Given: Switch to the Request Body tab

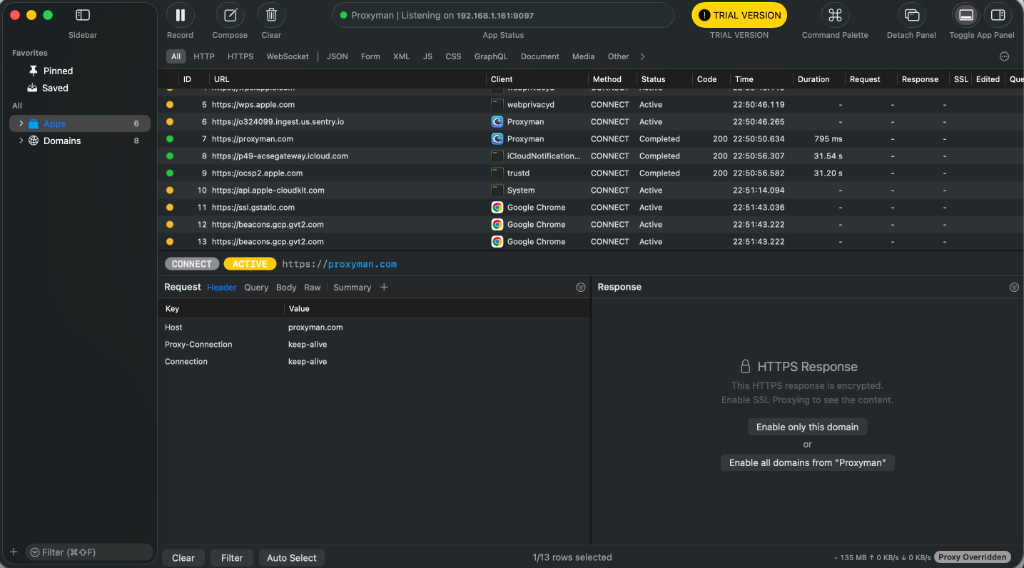Looking at the screenshot, I should point(286,287).
